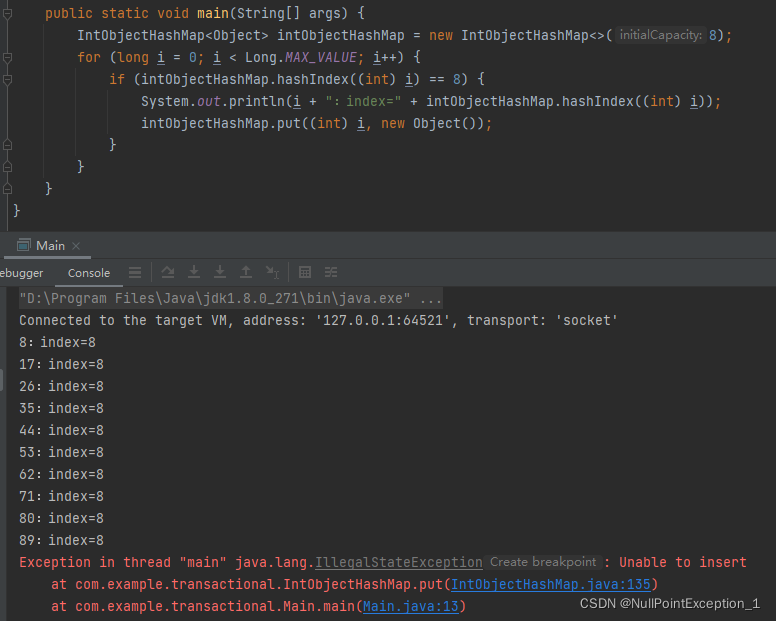Click the "8: index=8" output line
This screenshot has width=776, height=621.
[x=57, y=342]
